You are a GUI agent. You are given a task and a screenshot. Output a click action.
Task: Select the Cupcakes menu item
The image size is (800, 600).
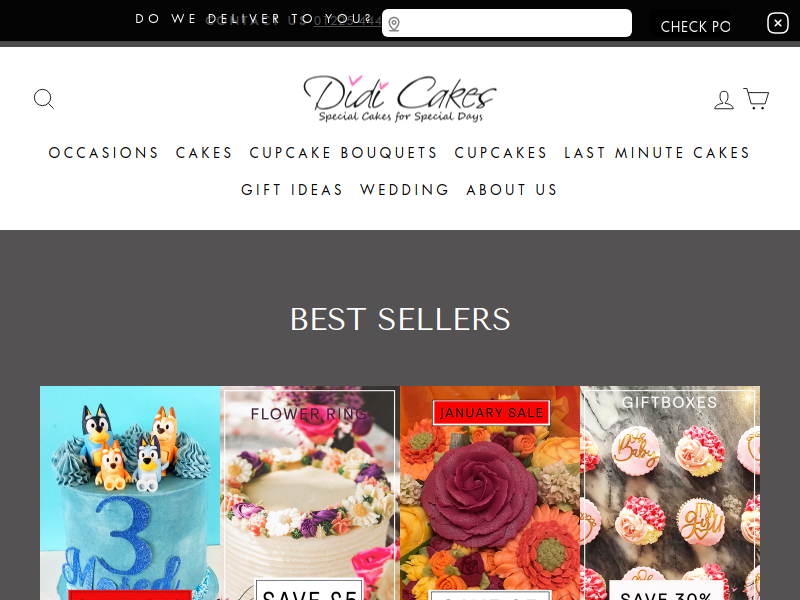pos(501,153)
